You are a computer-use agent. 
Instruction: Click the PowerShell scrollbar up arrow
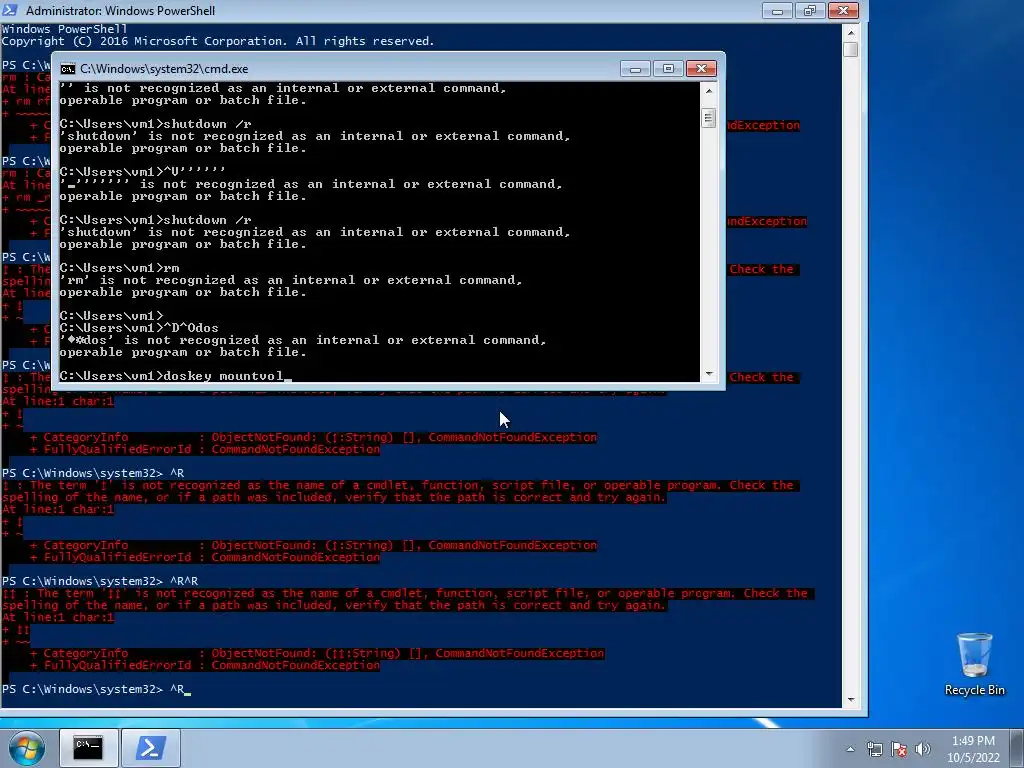click(x=850, y=31)
